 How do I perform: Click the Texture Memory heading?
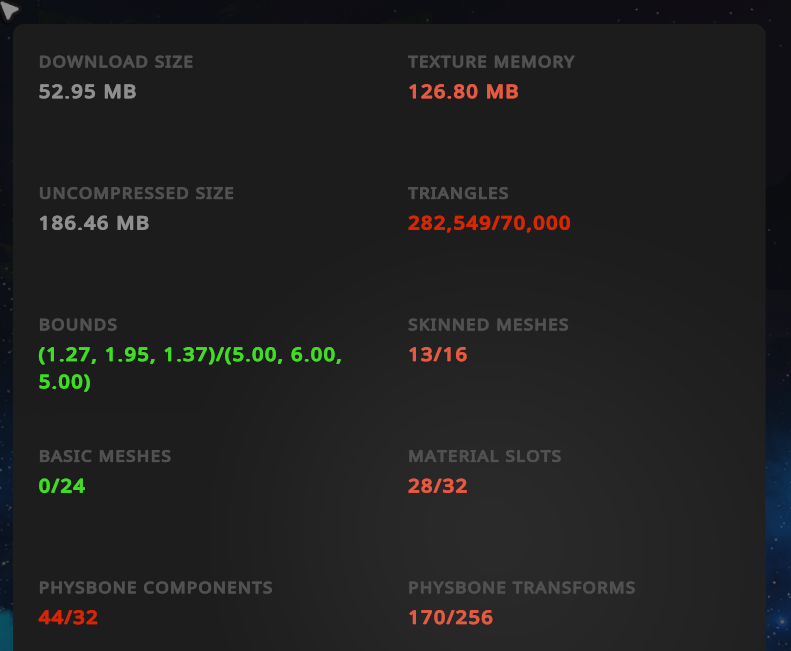pyautogui.click(x=491, y=62)
